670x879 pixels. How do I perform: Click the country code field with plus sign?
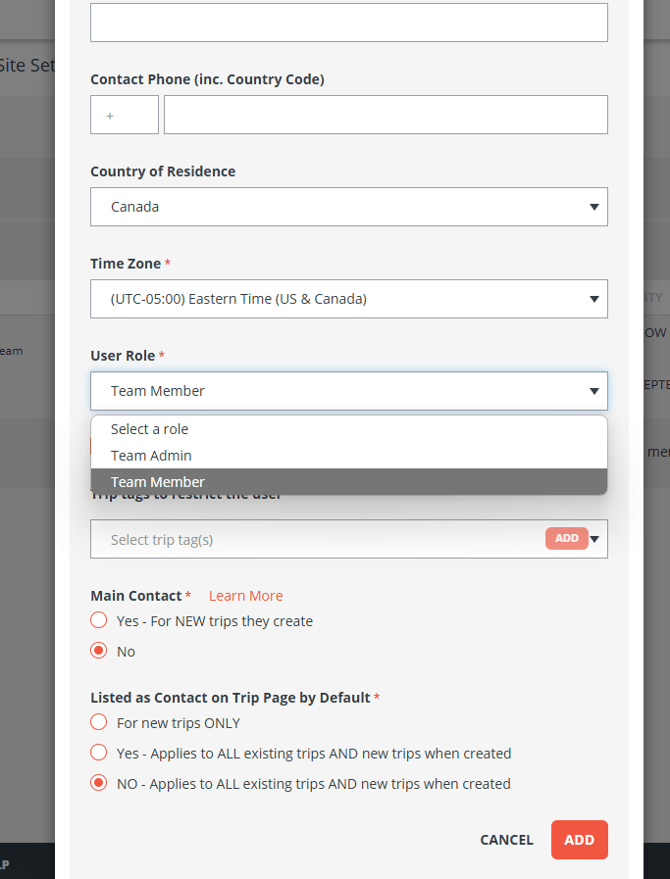[x=124, y=115]
